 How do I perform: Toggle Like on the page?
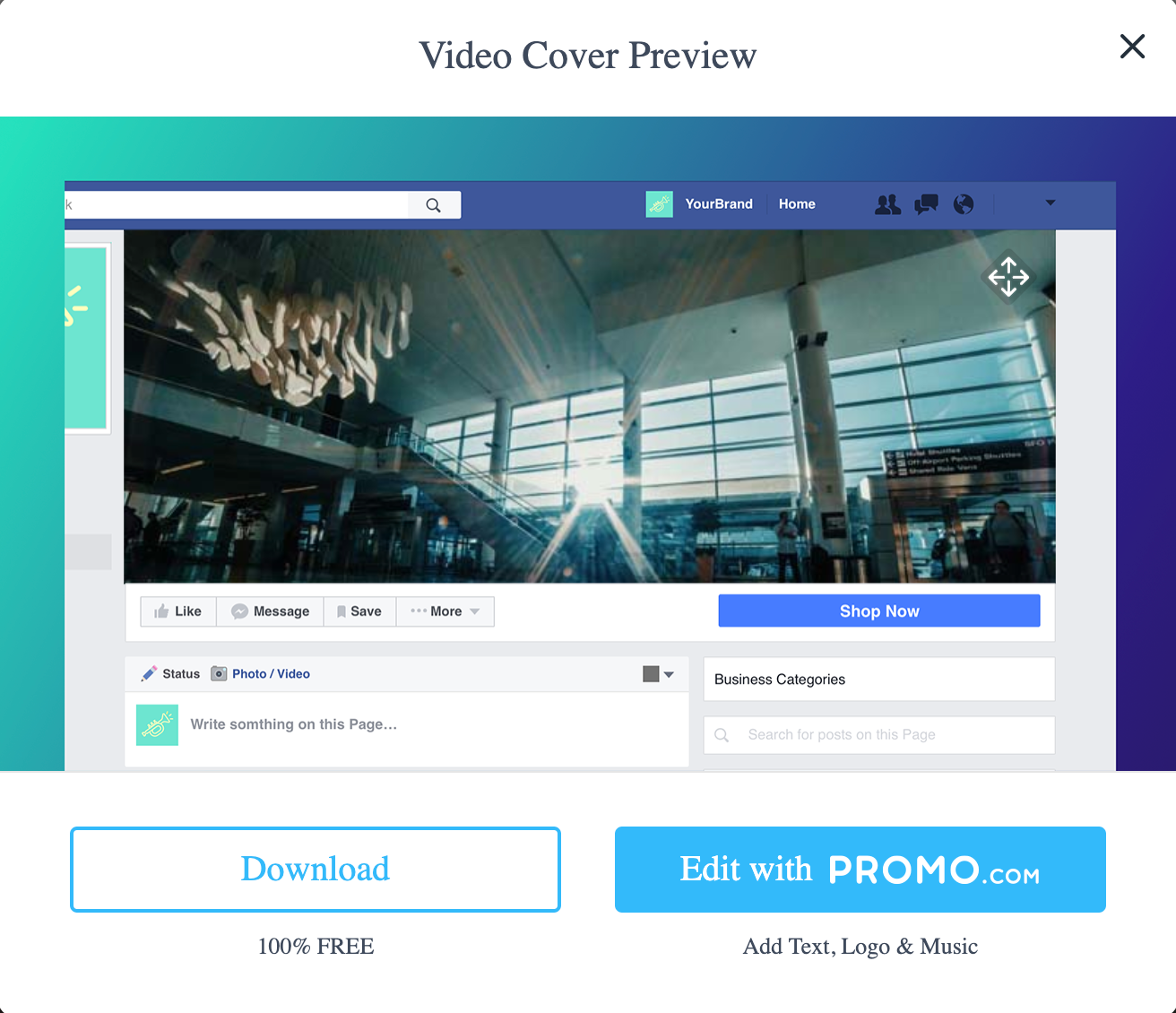point(177,610)
